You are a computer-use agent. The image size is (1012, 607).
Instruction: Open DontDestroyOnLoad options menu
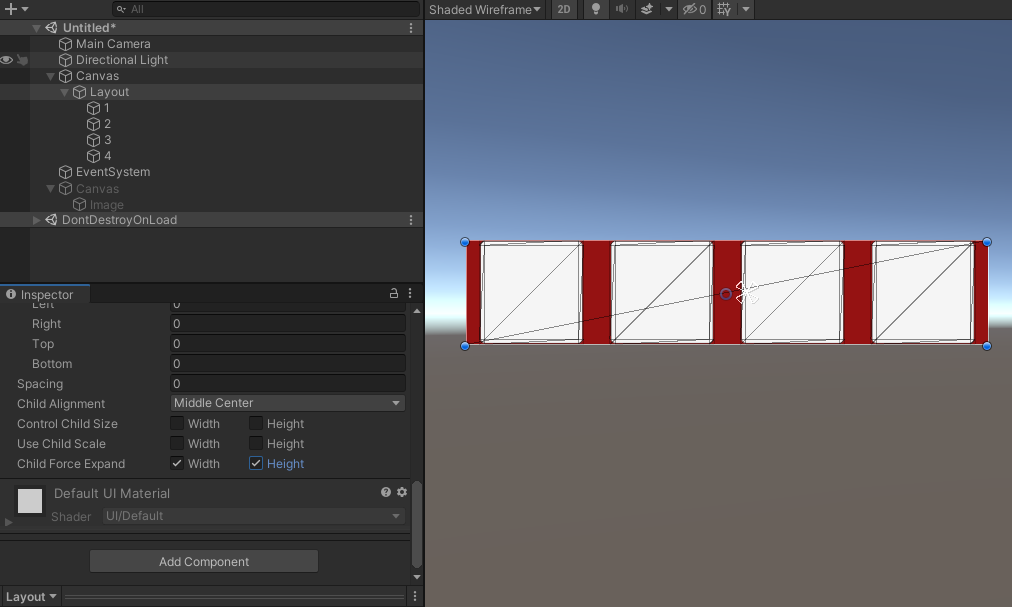tap(411, 220)
